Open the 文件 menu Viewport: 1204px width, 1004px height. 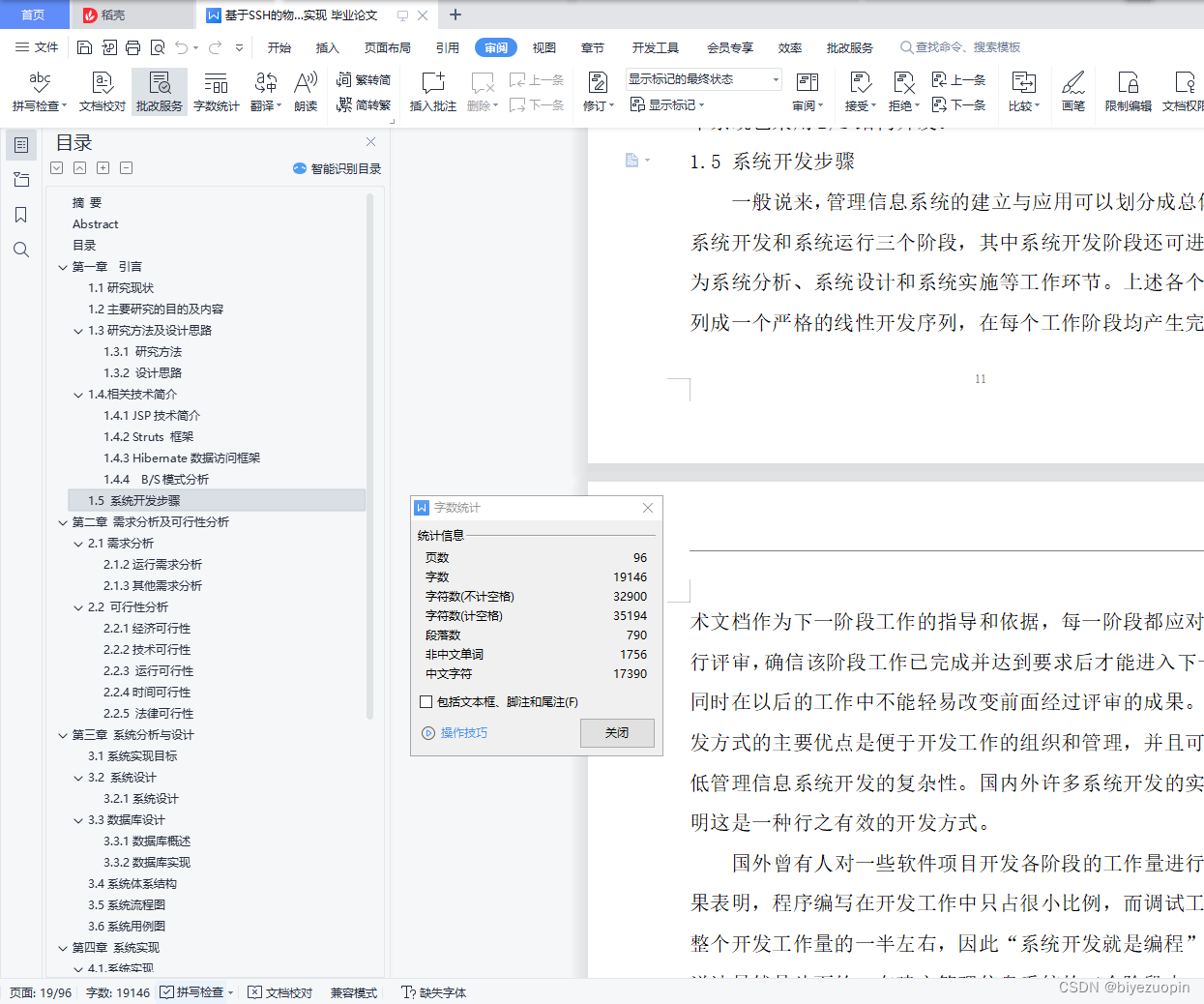(38, 47)
